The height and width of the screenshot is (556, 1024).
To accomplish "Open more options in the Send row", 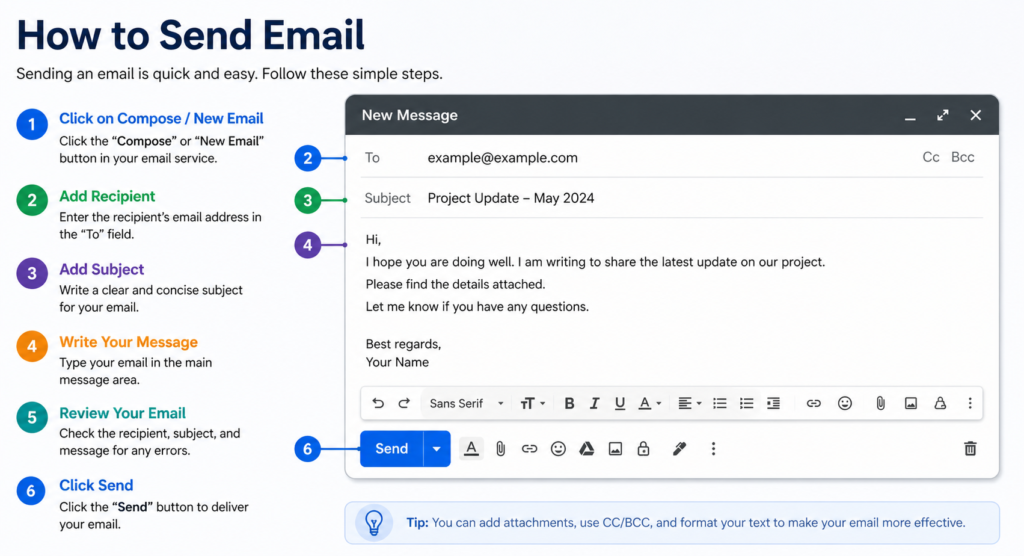I will (713, 449).
